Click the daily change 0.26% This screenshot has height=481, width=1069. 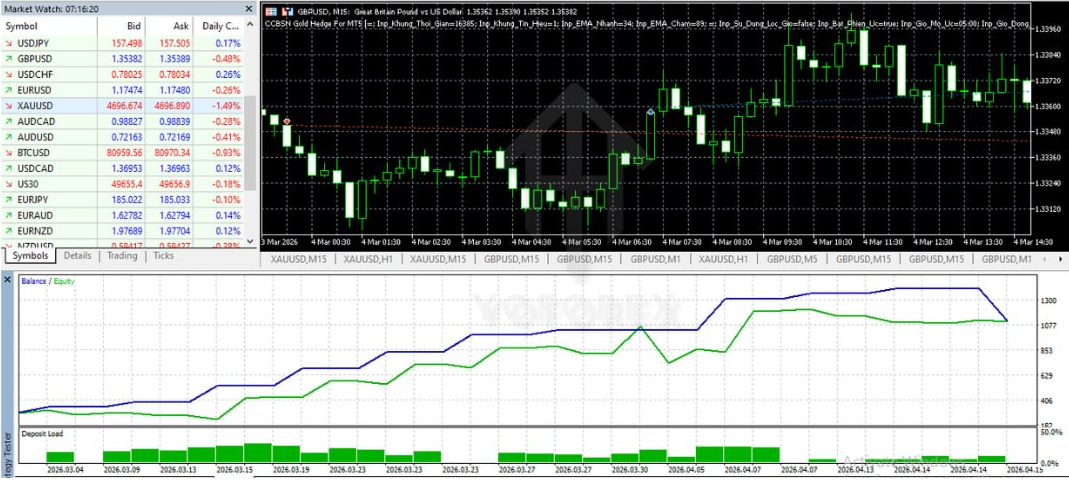[228, 74]
